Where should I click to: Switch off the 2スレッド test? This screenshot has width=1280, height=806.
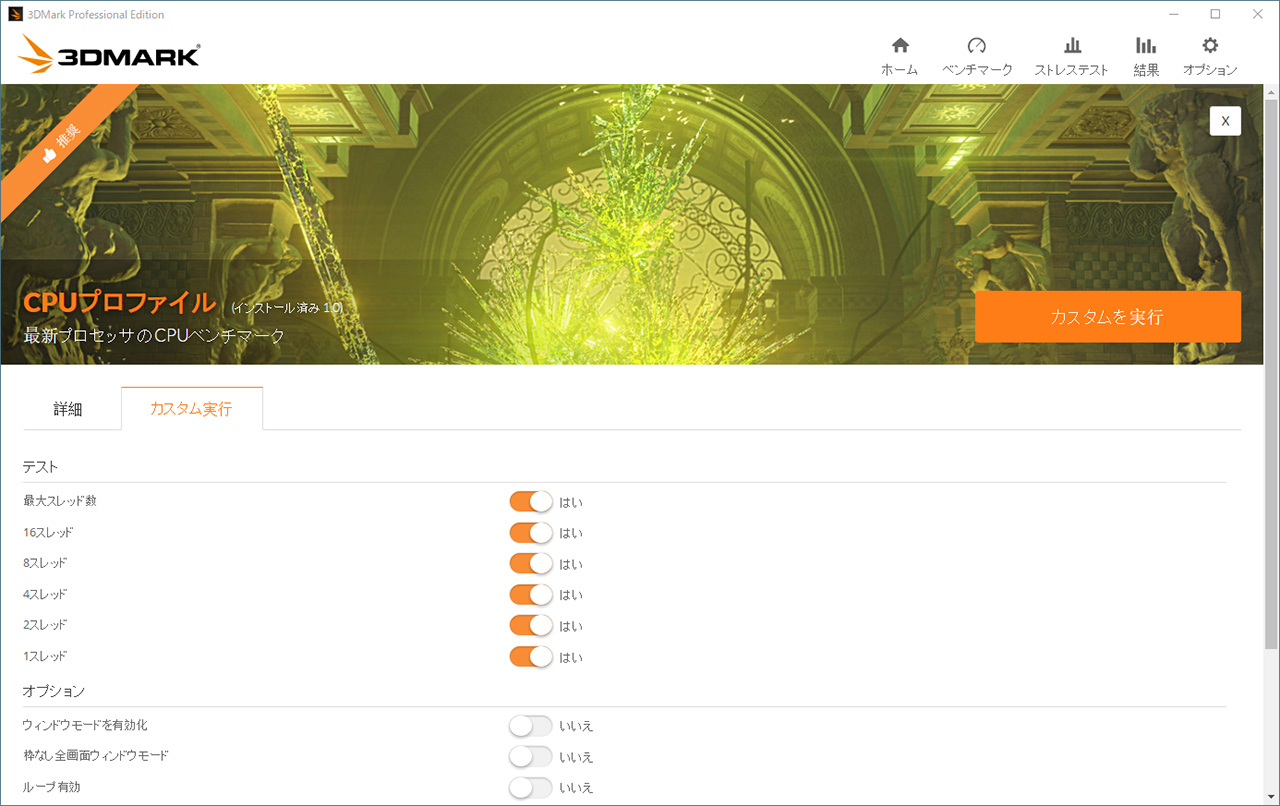(x=531, y=625)
